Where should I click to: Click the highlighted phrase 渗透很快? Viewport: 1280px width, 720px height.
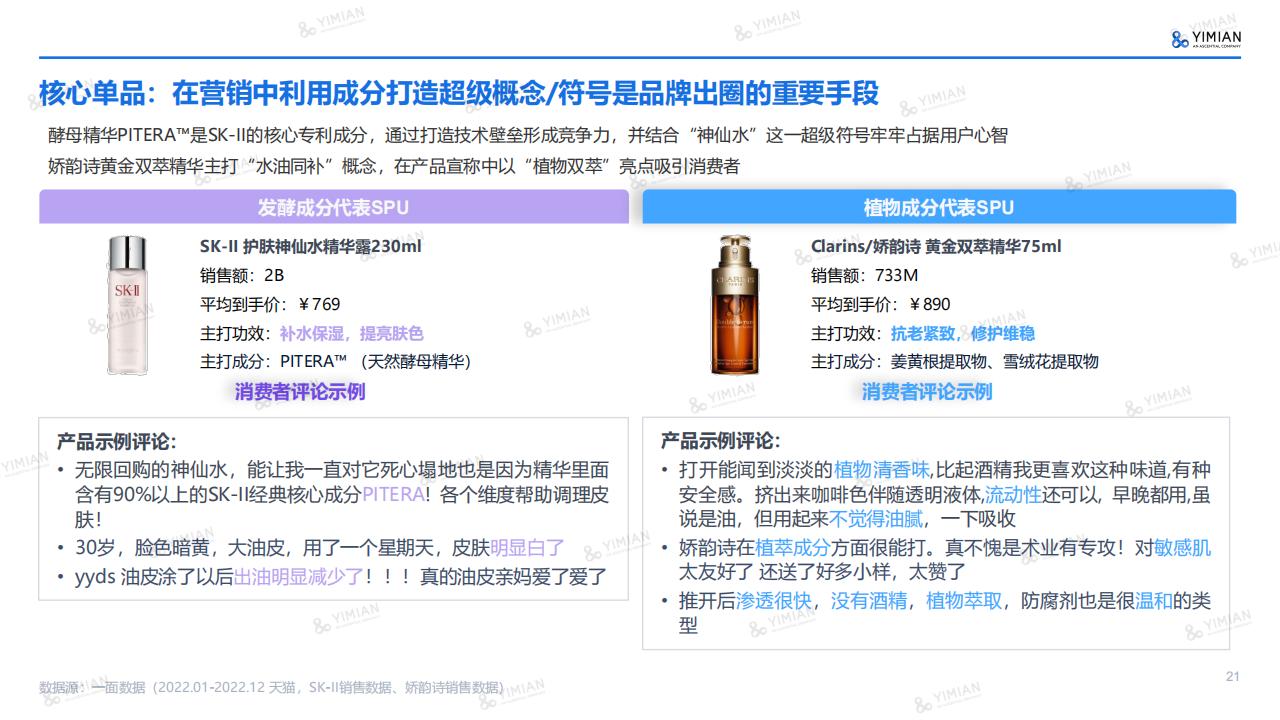click(x=773, y=601)
